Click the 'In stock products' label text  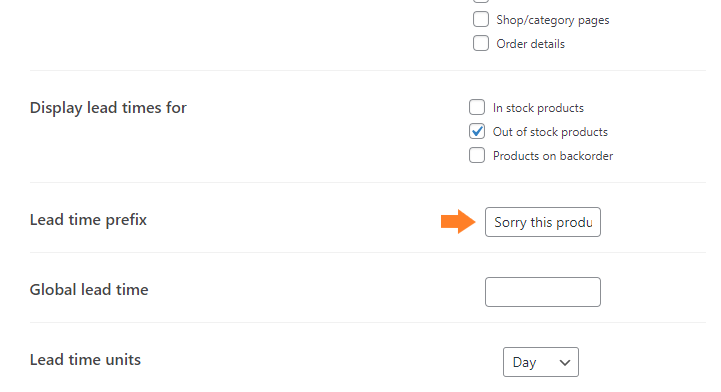538,108
